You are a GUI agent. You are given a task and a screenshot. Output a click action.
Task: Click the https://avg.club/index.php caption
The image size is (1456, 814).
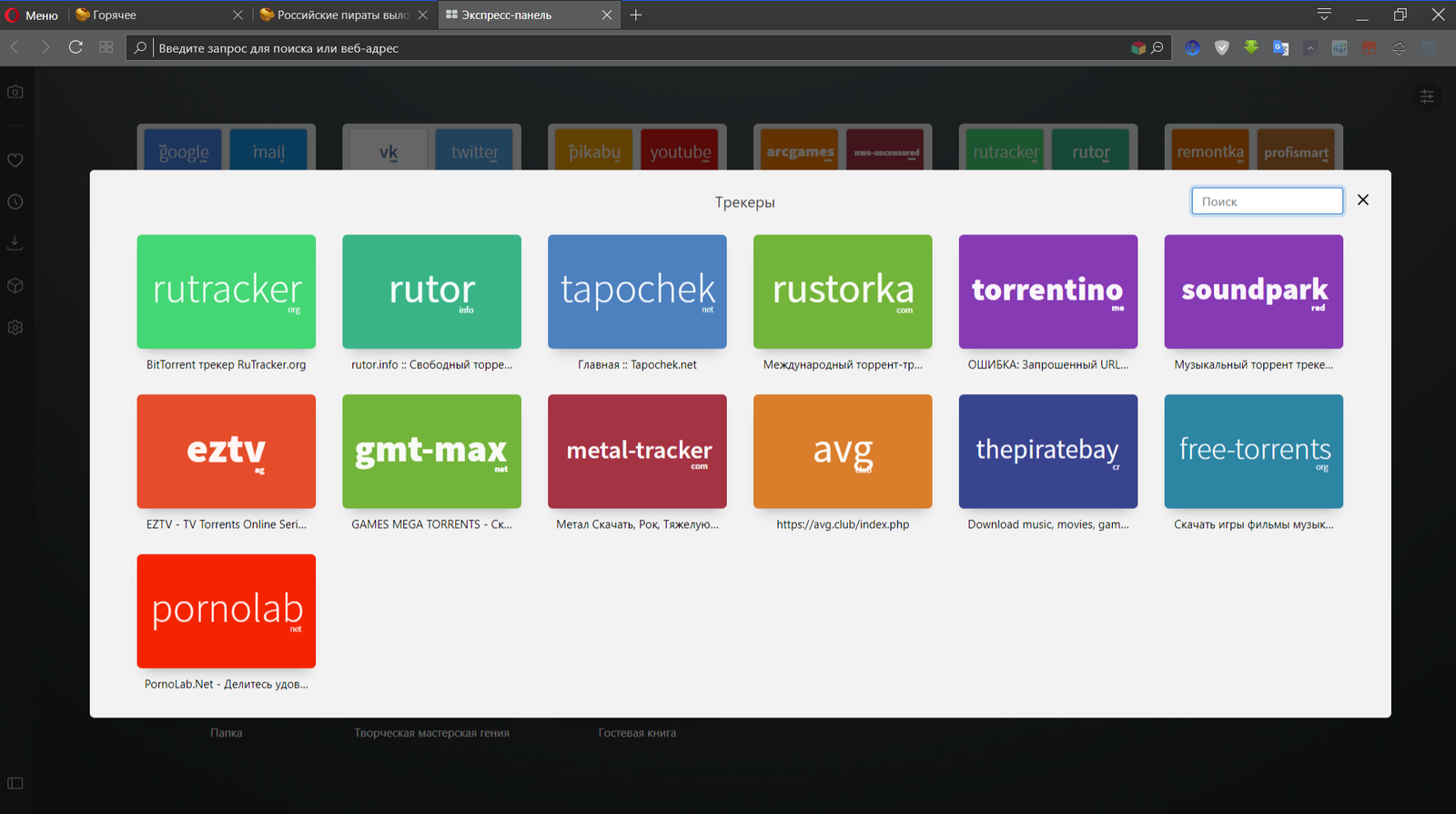843,524
